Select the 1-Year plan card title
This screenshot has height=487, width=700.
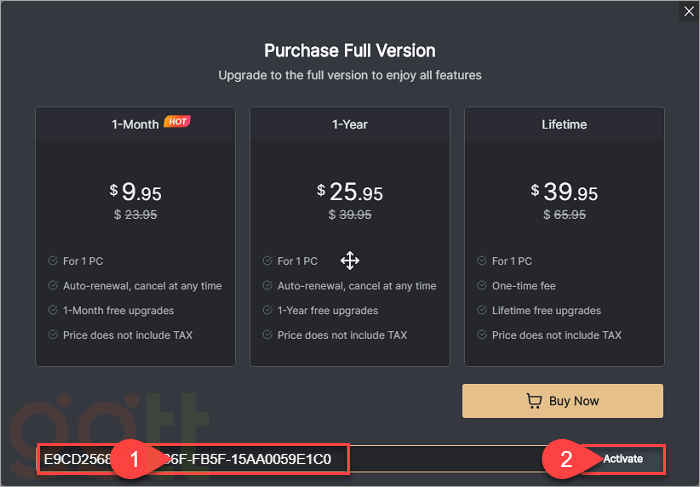(350, 125)
